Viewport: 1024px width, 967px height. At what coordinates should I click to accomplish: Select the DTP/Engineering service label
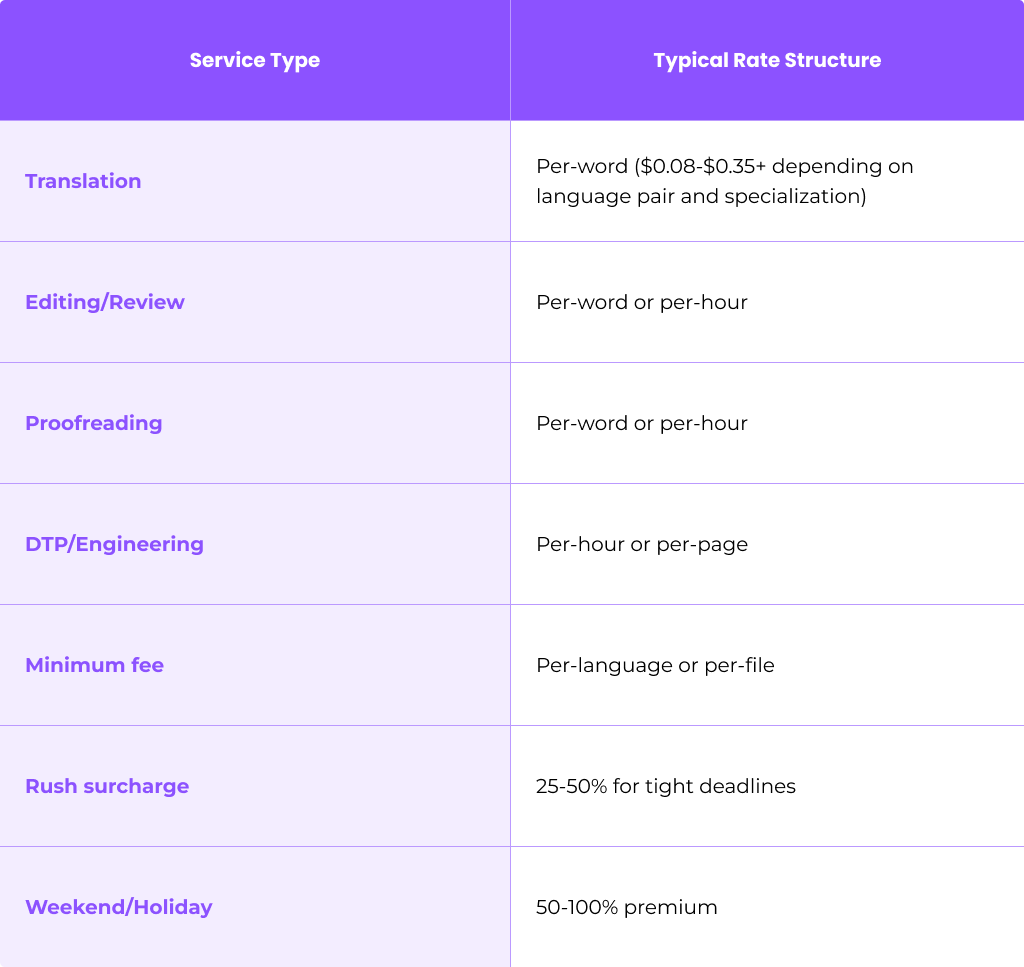(x=114, y=544)
